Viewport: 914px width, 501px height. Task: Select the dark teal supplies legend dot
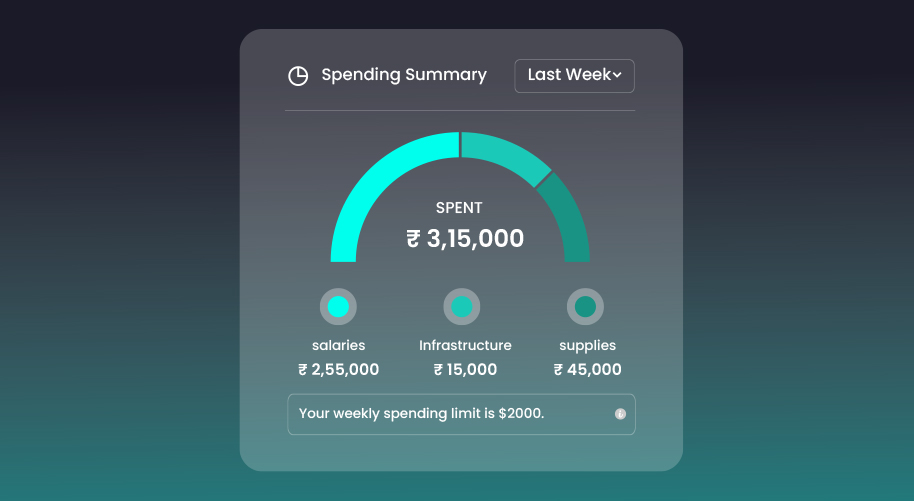585,306
